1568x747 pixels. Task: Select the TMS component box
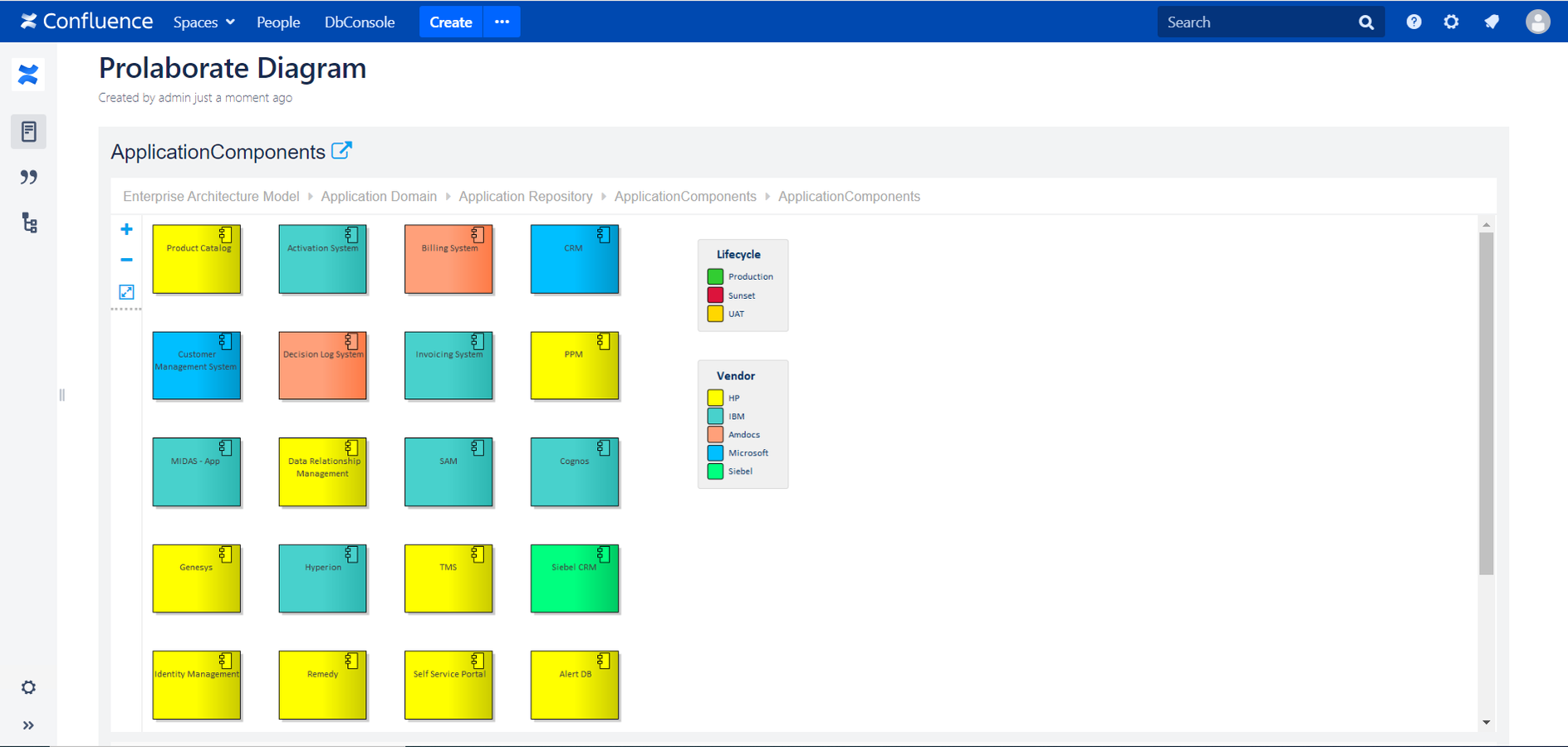click(x=448, y=579)
